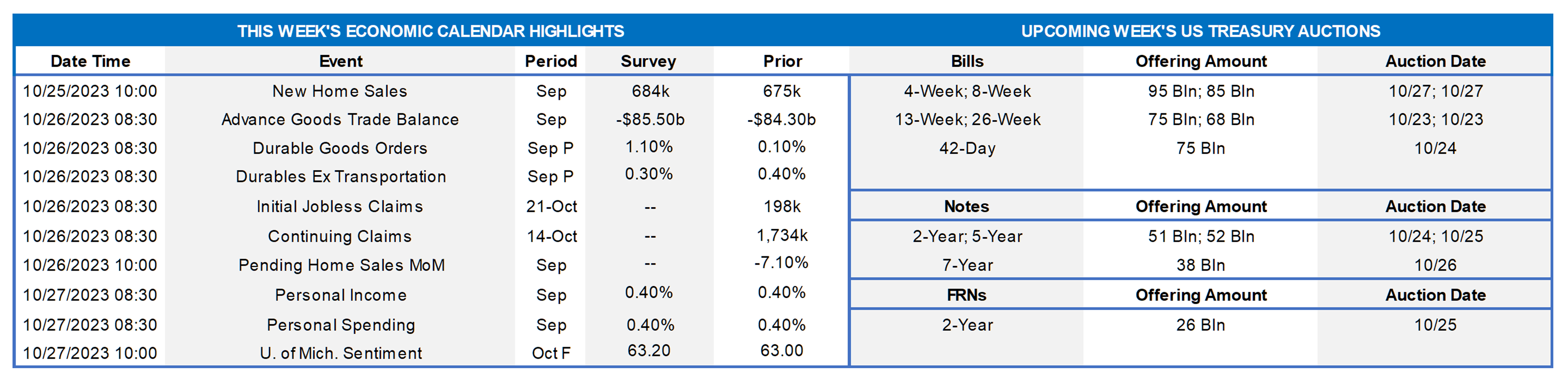This screenshot has width=1568, height=382.
Task: Click the New Home Sales event cell
Action: click(x=340, y=91)
